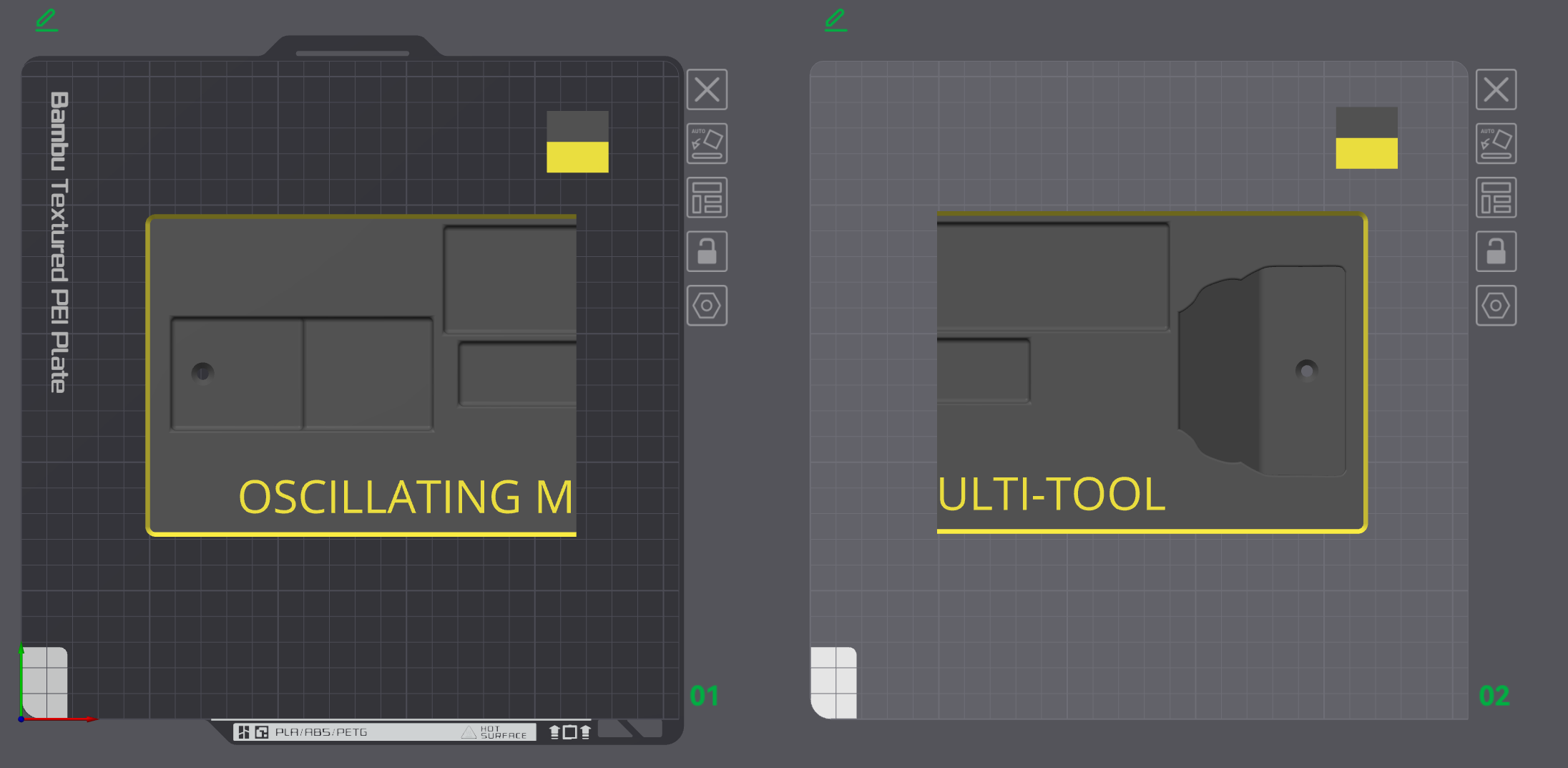Toggle the lock on plate 01
1568x768 pixels.
coord(707,251)
